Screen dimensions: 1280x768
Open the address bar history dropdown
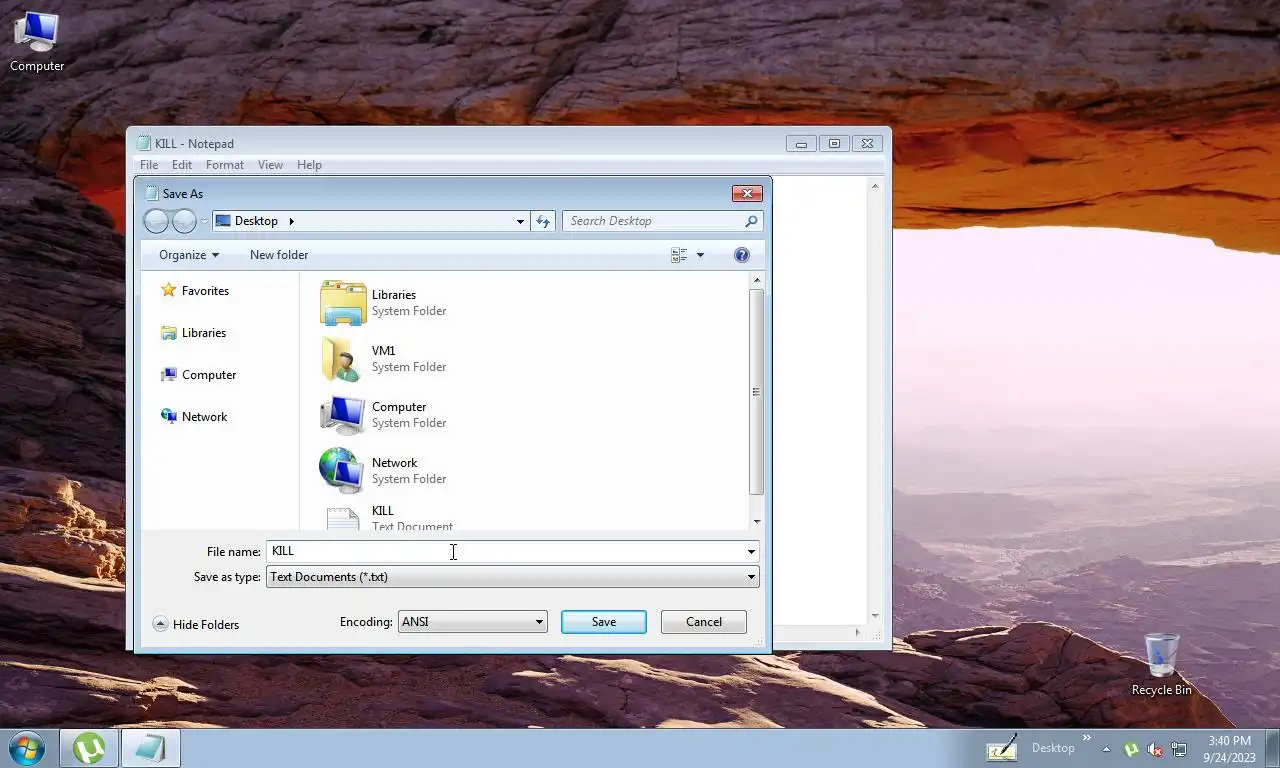(x=520, y=221)
